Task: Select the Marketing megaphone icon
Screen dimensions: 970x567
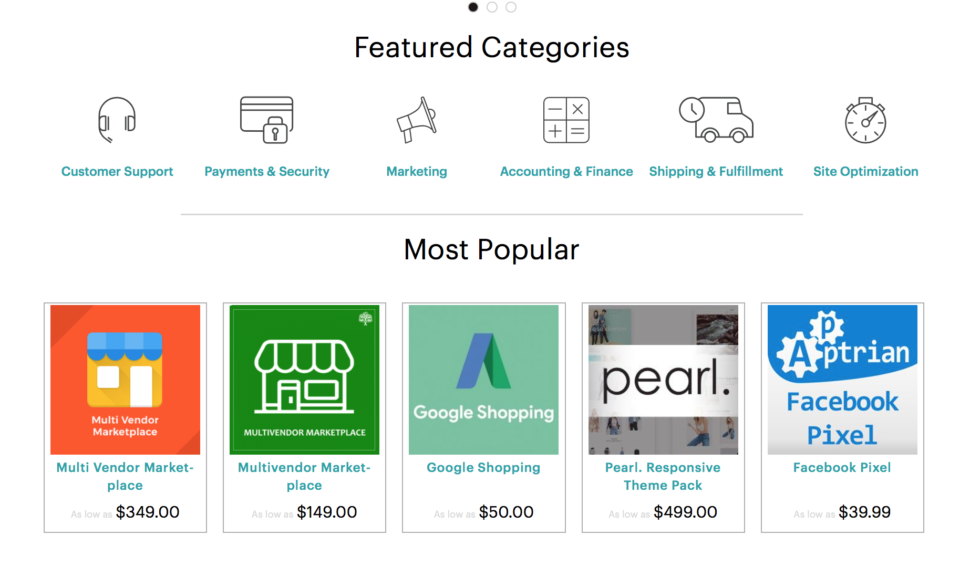Action: tap(416, 120)
